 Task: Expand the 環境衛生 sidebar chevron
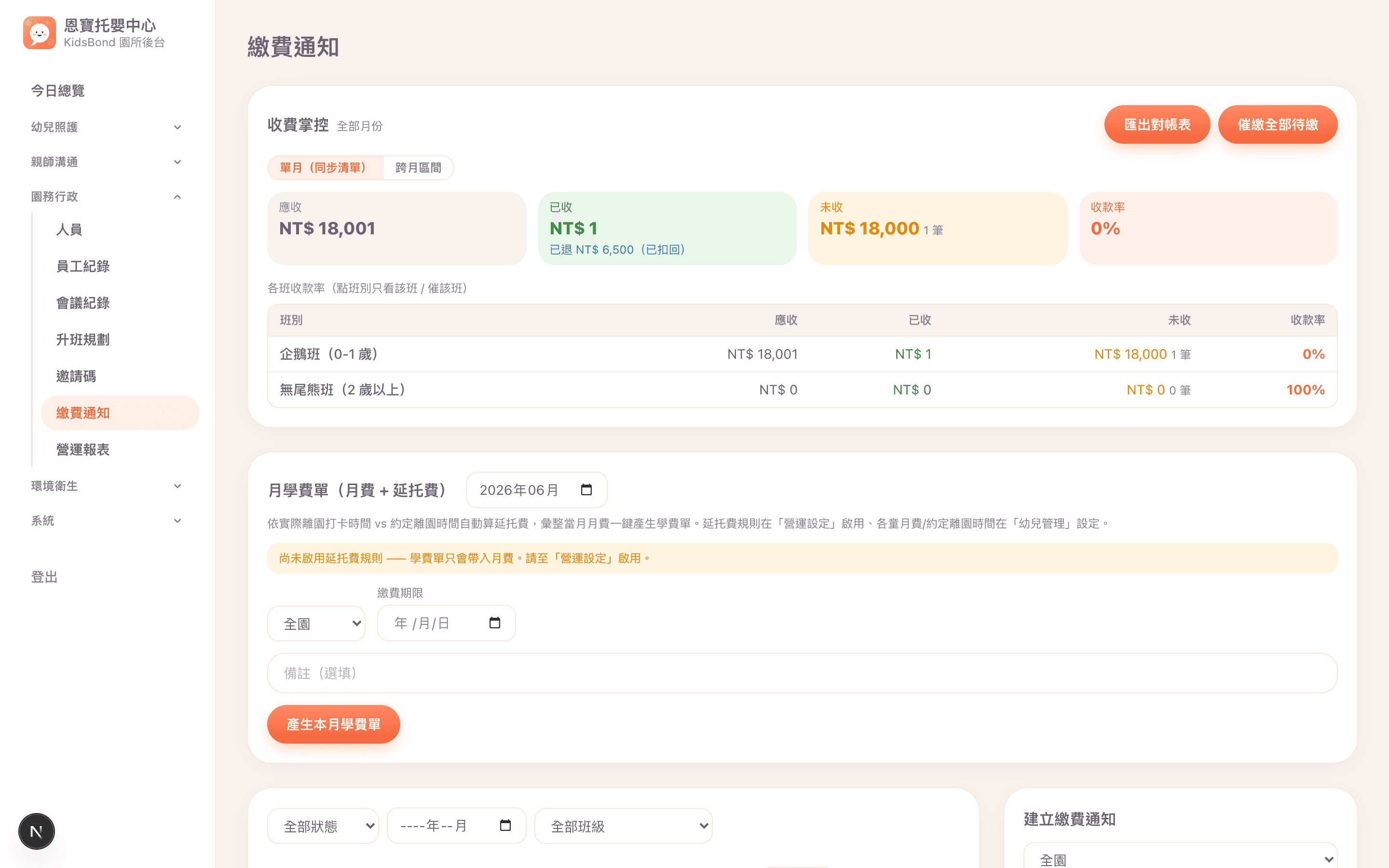[177, 486]
